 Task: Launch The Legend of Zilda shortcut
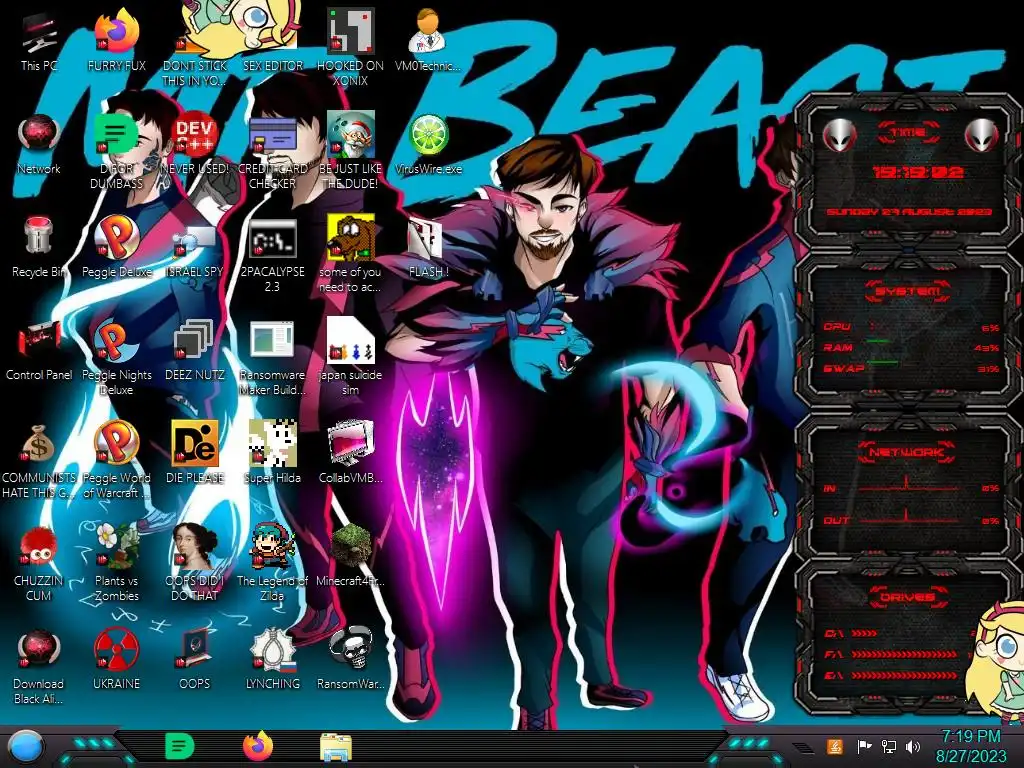tap(272, 564)
